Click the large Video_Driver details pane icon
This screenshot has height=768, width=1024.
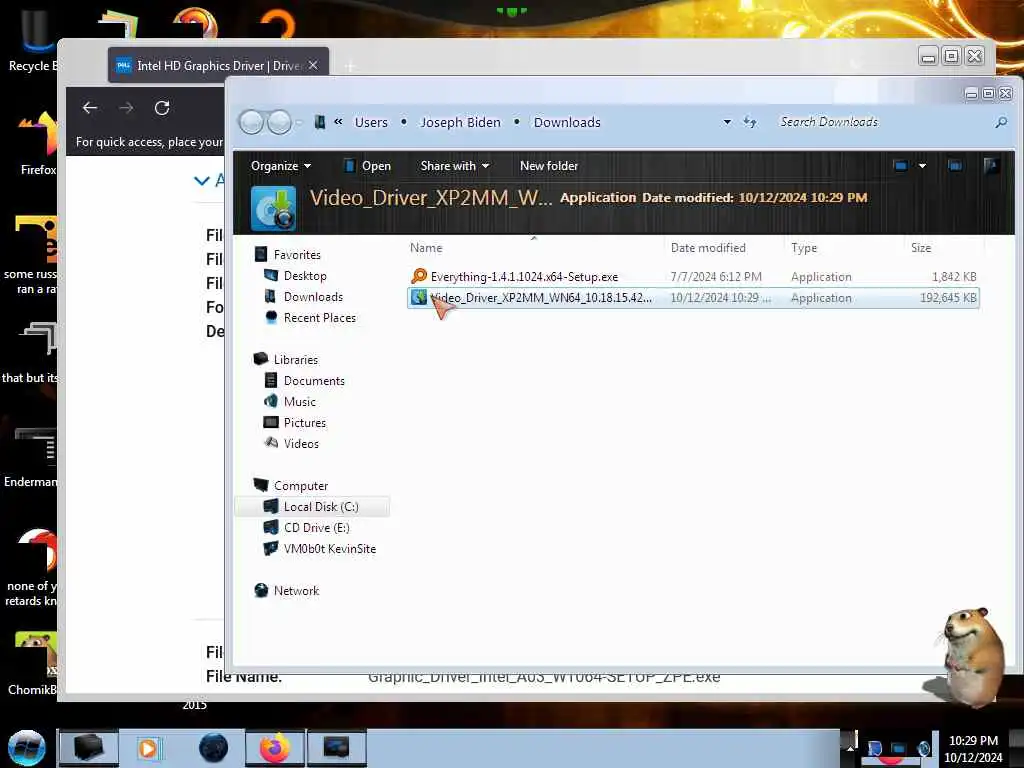coord(273,208)
